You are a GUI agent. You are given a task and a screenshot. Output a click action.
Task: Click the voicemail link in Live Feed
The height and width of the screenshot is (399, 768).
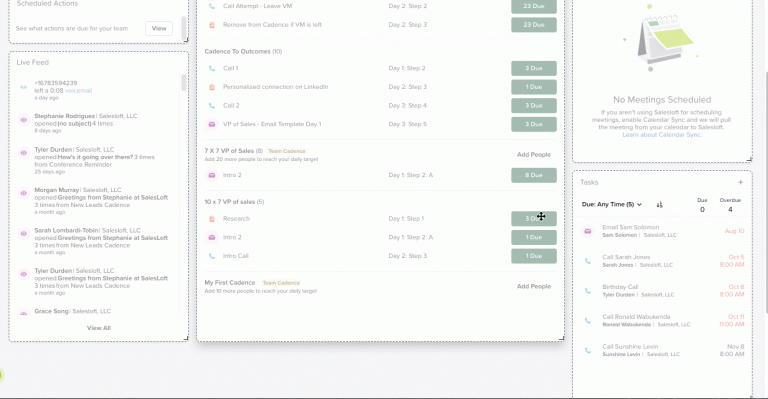[x=78, y=91]
